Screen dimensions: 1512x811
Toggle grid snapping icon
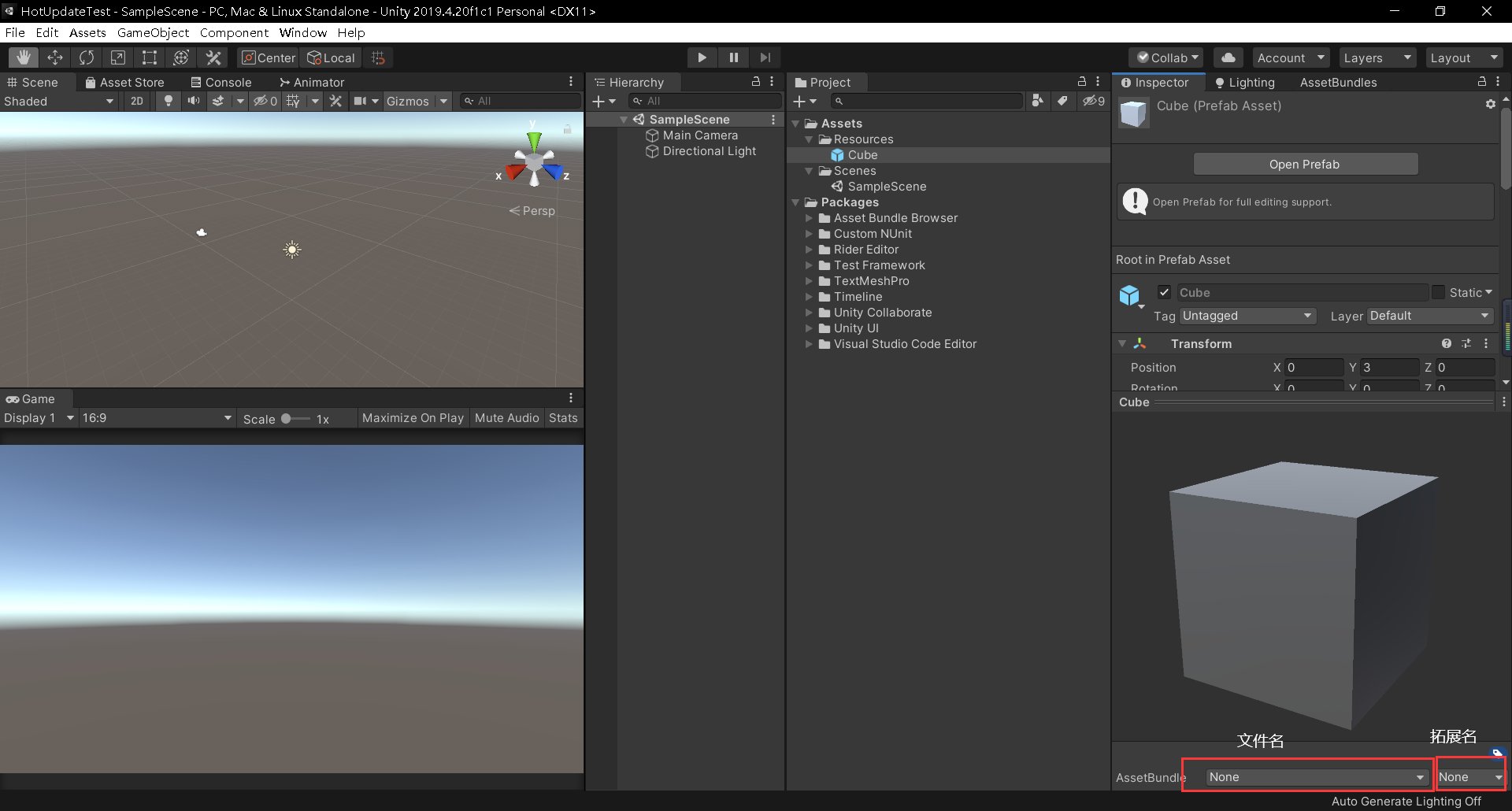click(x=378, y=57)
